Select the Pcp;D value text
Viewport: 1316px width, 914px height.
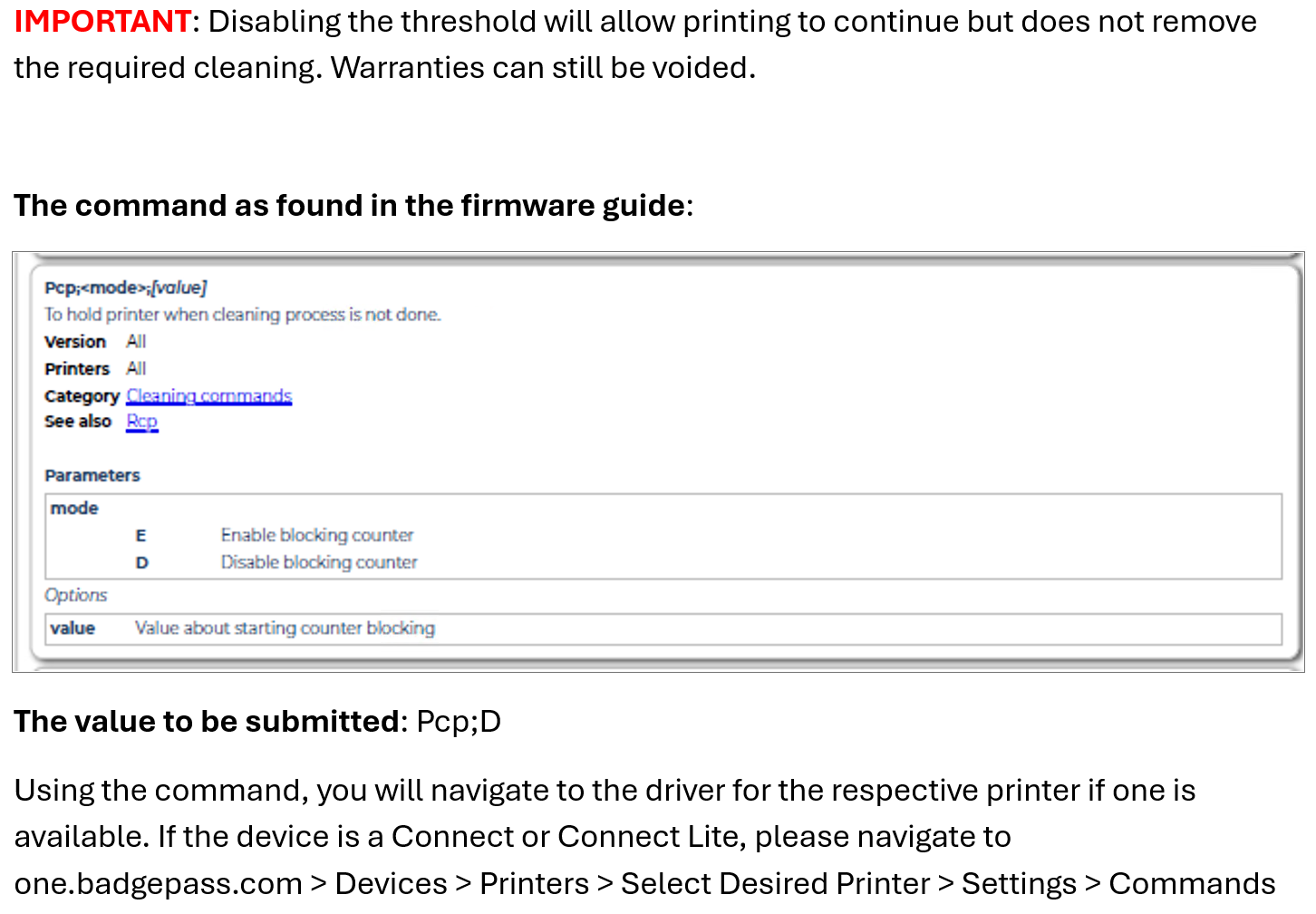tap(459, 722)
